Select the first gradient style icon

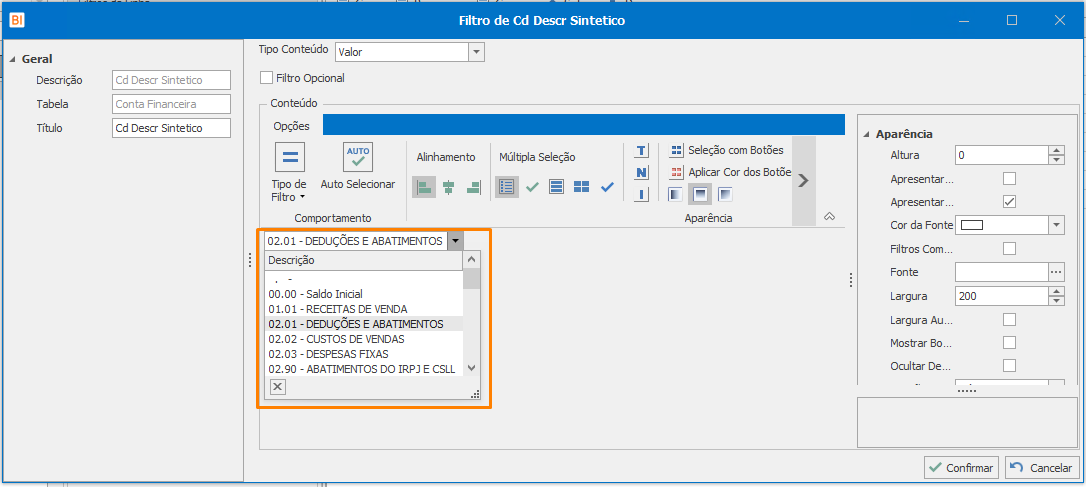tap(675, 195)
